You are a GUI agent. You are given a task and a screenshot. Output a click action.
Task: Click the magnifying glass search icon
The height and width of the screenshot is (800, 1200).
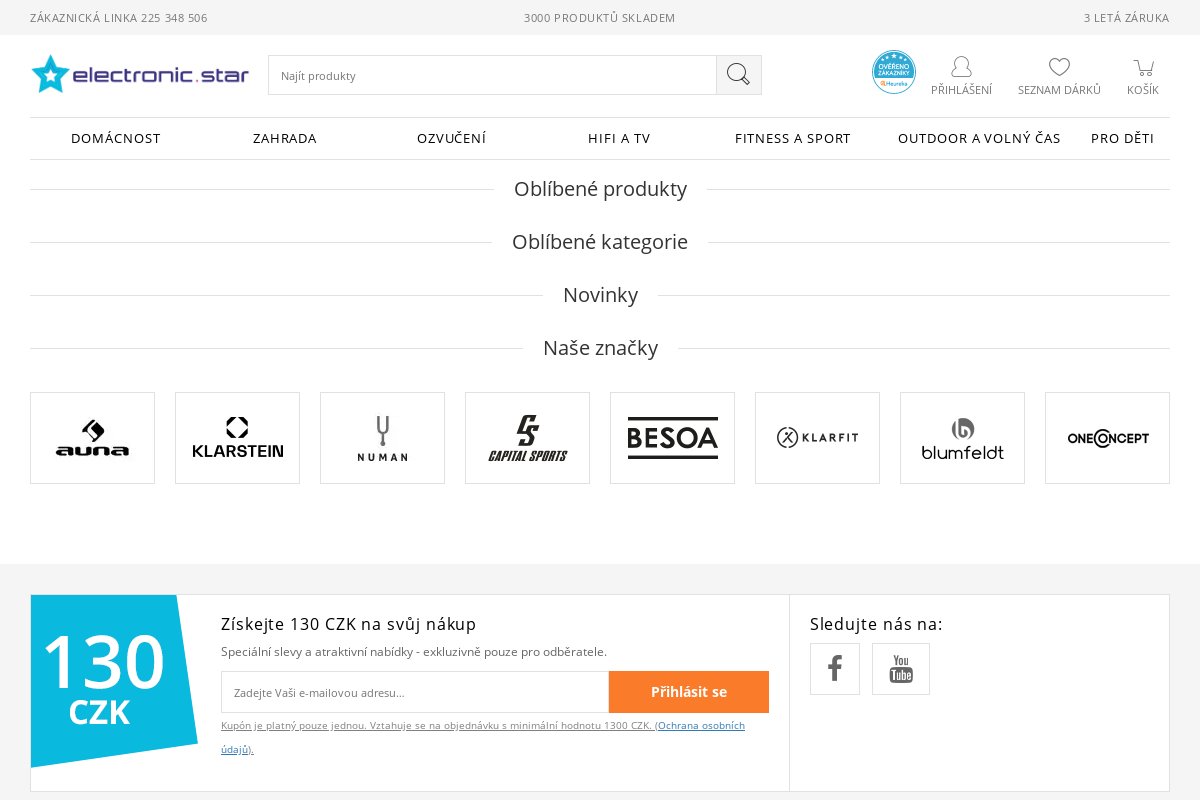(x=738, y=75)
